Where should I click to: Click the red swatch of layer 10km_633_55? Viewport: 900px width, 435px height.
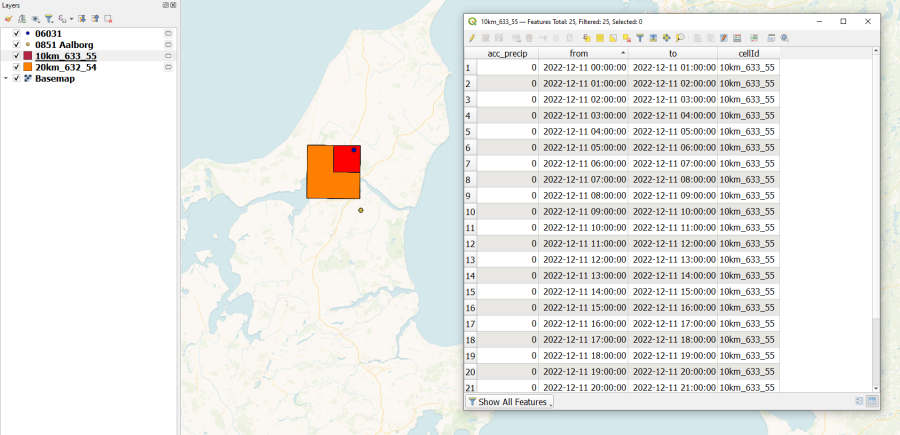pyautogui.click(x=27, y=56)
